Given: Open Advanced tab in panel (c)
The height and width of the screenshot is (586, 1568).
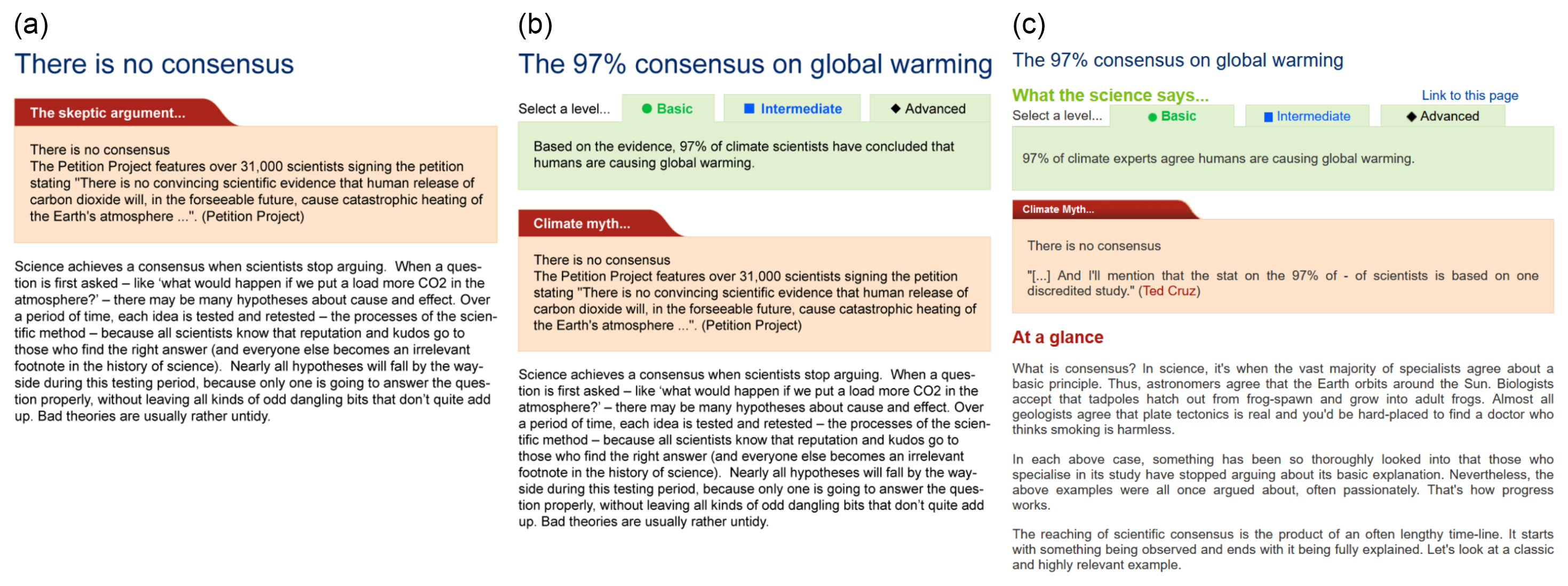Looking at the screenshot, I should coord(1443,116).
